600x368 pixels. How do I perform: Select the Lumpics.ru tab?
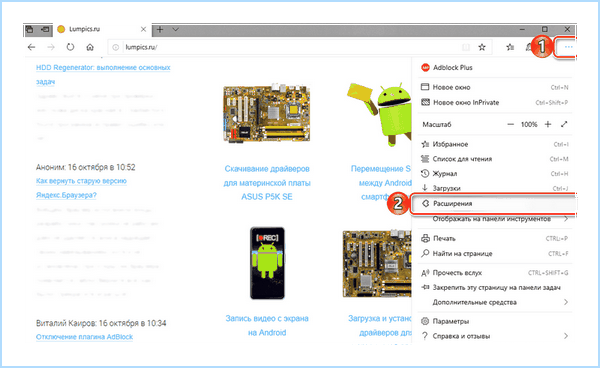click(x=102, y=29)
